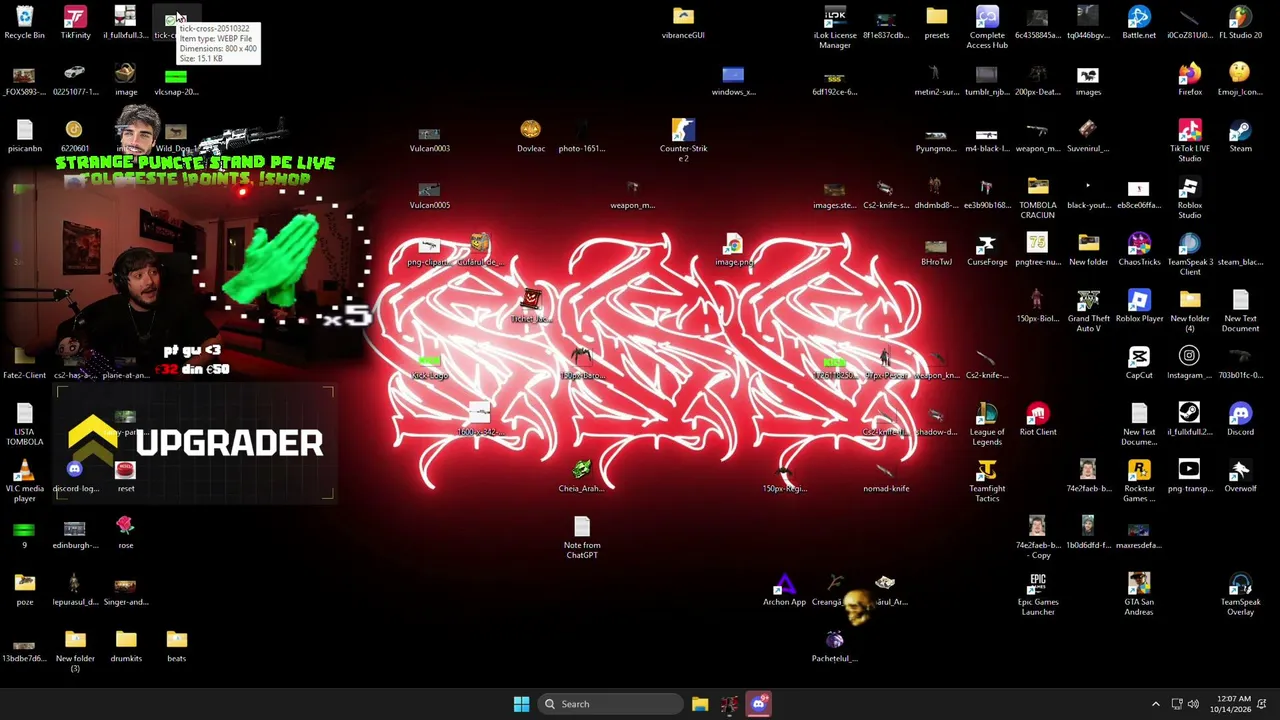Open the Instagram desktop shortcut
This screenshot has width=1280, height=720.
1189,363
